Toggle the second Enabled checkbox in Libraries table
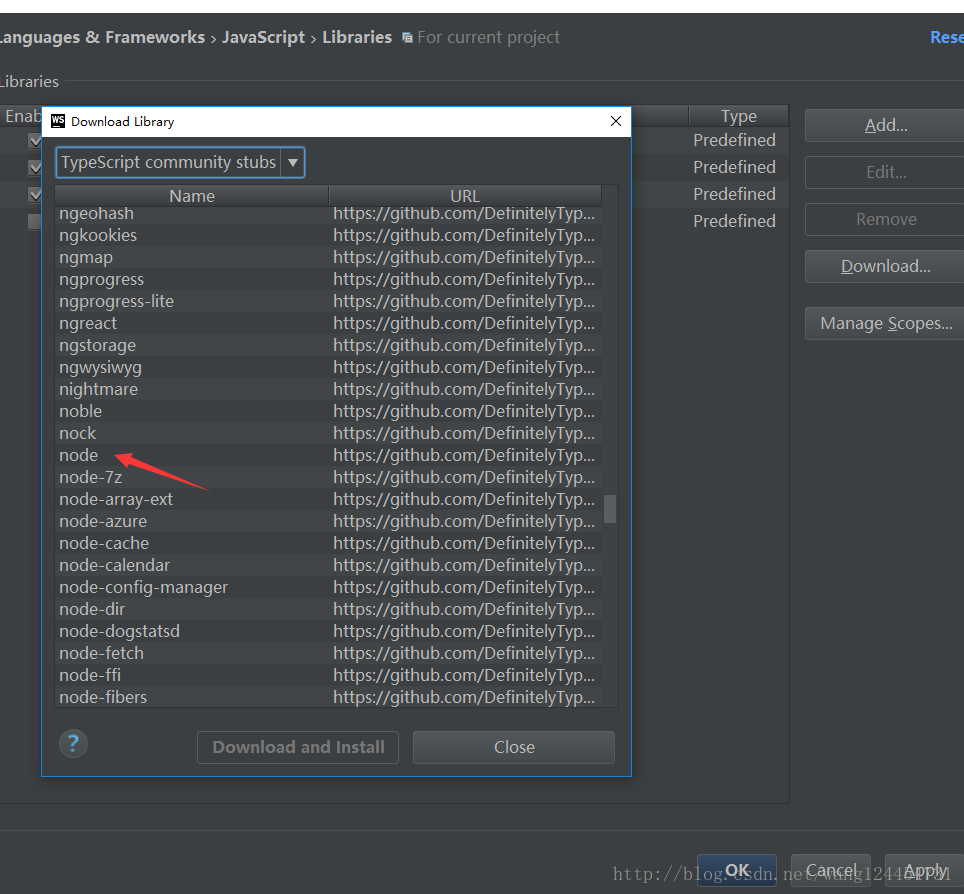The width and height of the screenshot is (964, 894). 35,168
